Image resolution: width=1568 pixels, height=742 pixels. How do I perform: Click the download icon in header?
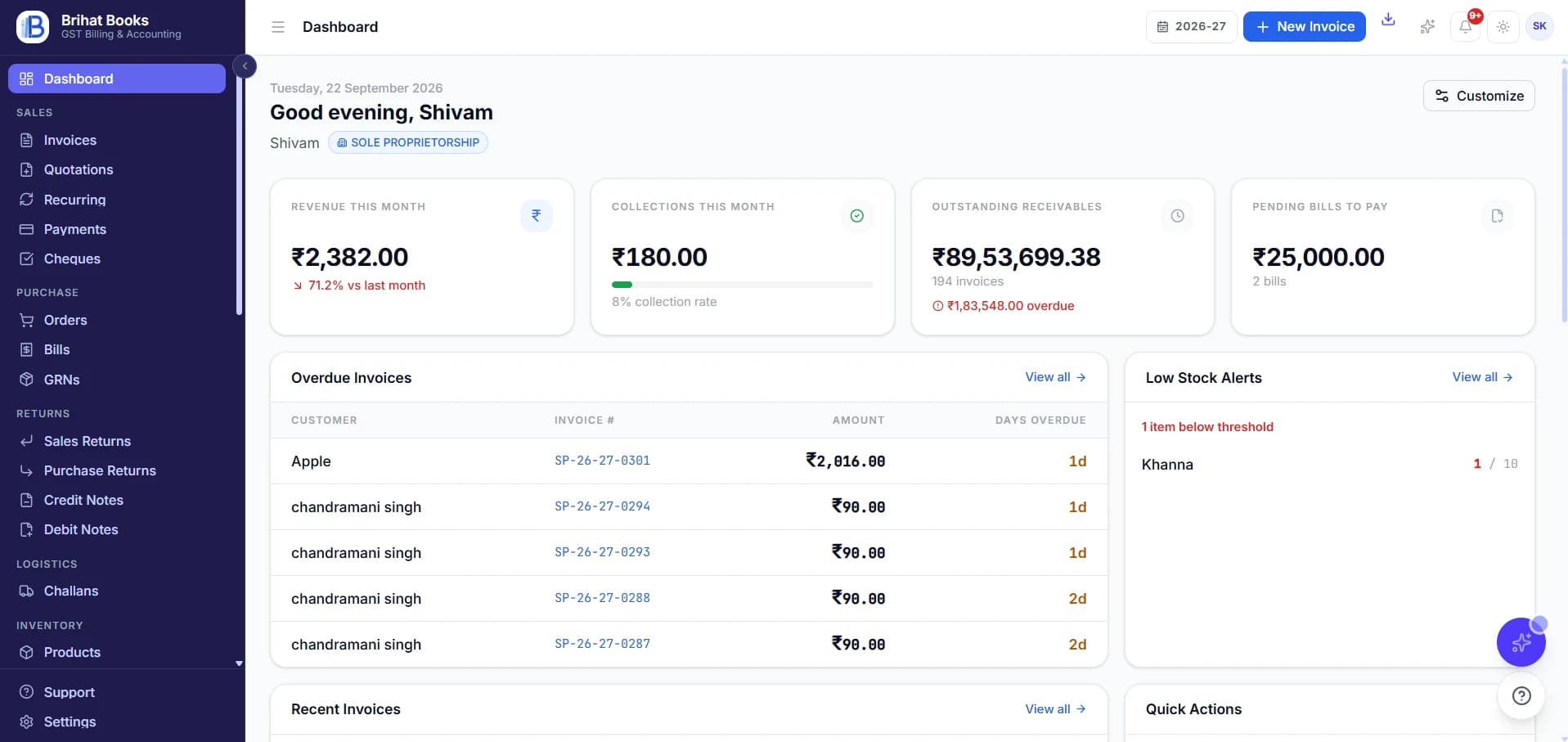coord(1388,20)
